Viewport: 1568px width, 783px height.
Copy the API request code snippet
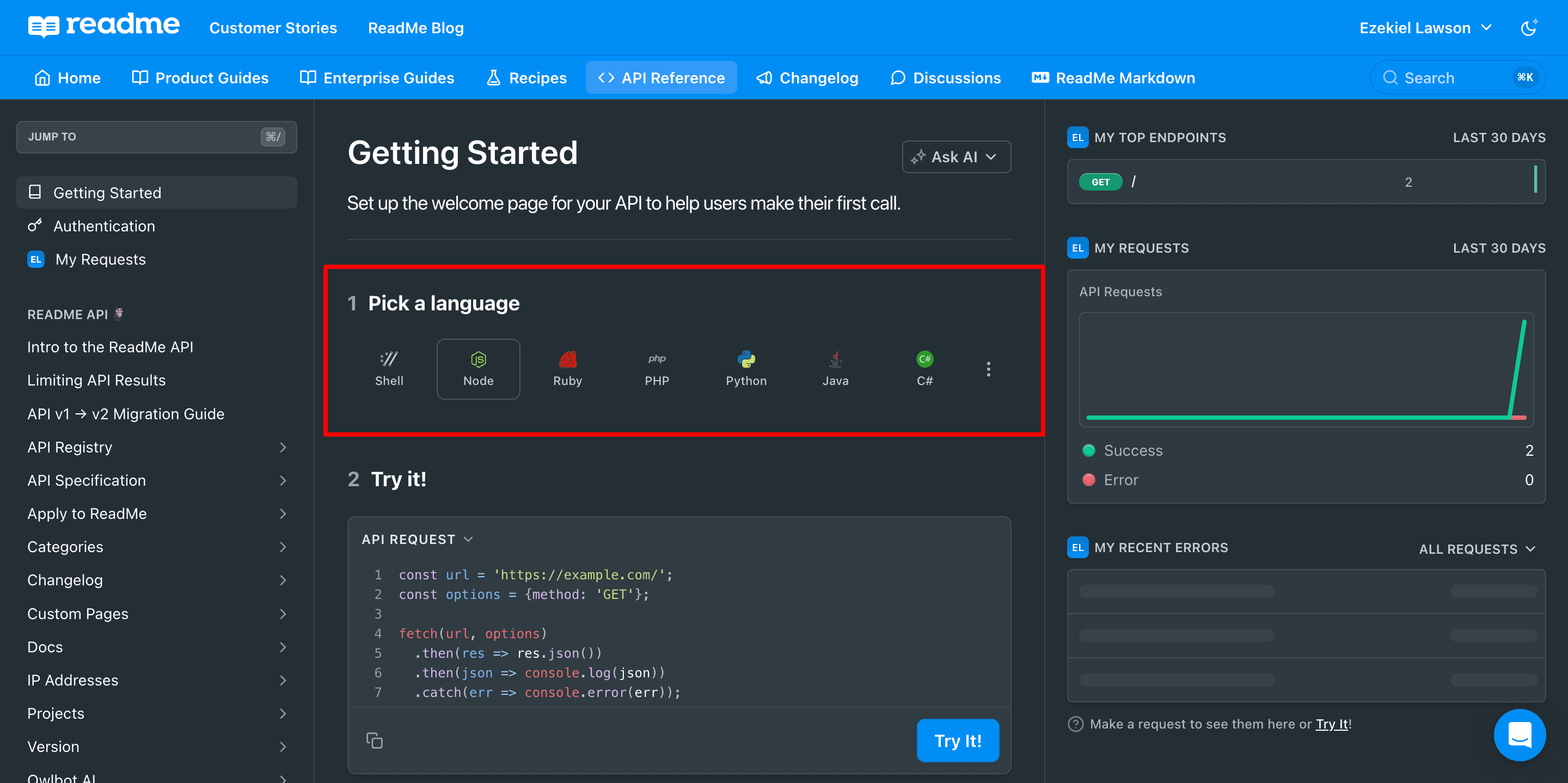[375, 741]
